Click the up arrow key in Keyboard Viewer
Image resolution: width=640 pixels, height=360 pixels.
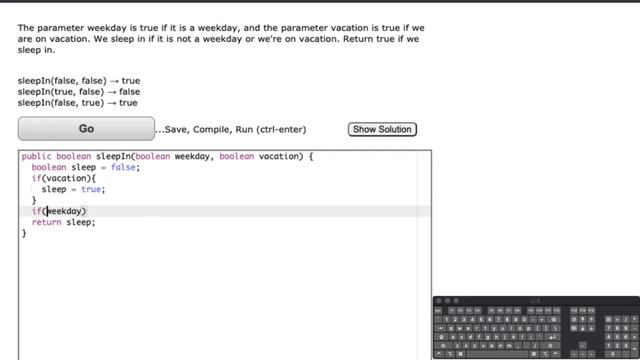[583, 346]
